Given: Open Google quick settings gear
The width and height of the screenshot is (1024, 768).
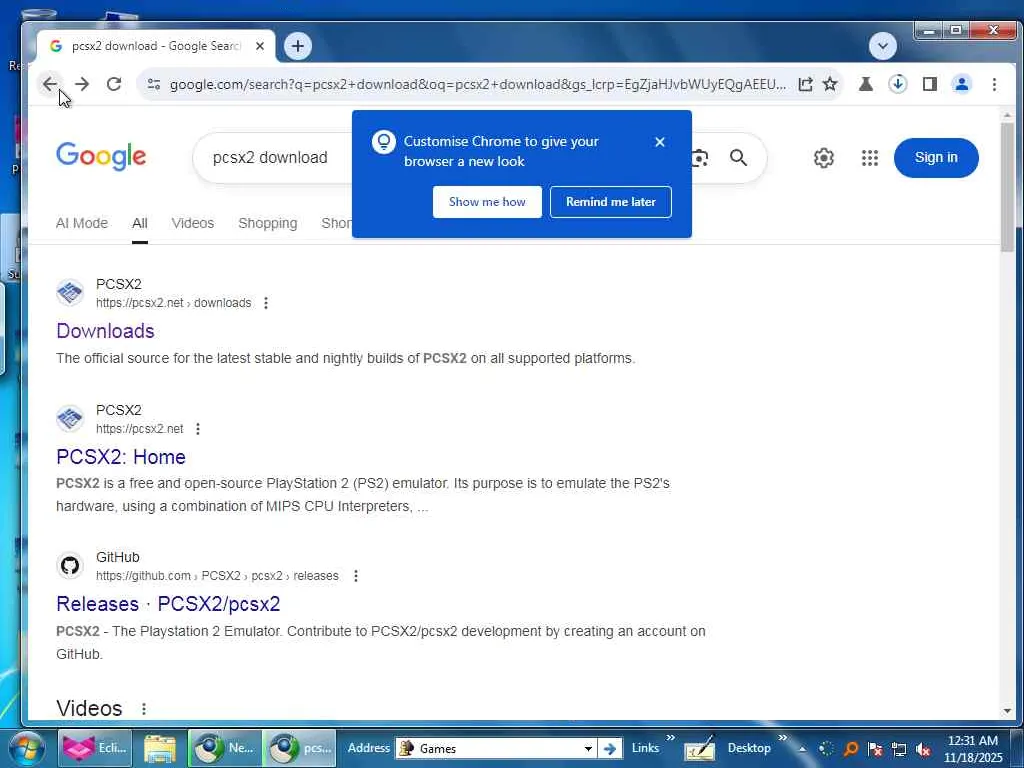Looking at the screenshot, I should click(824, 157).
